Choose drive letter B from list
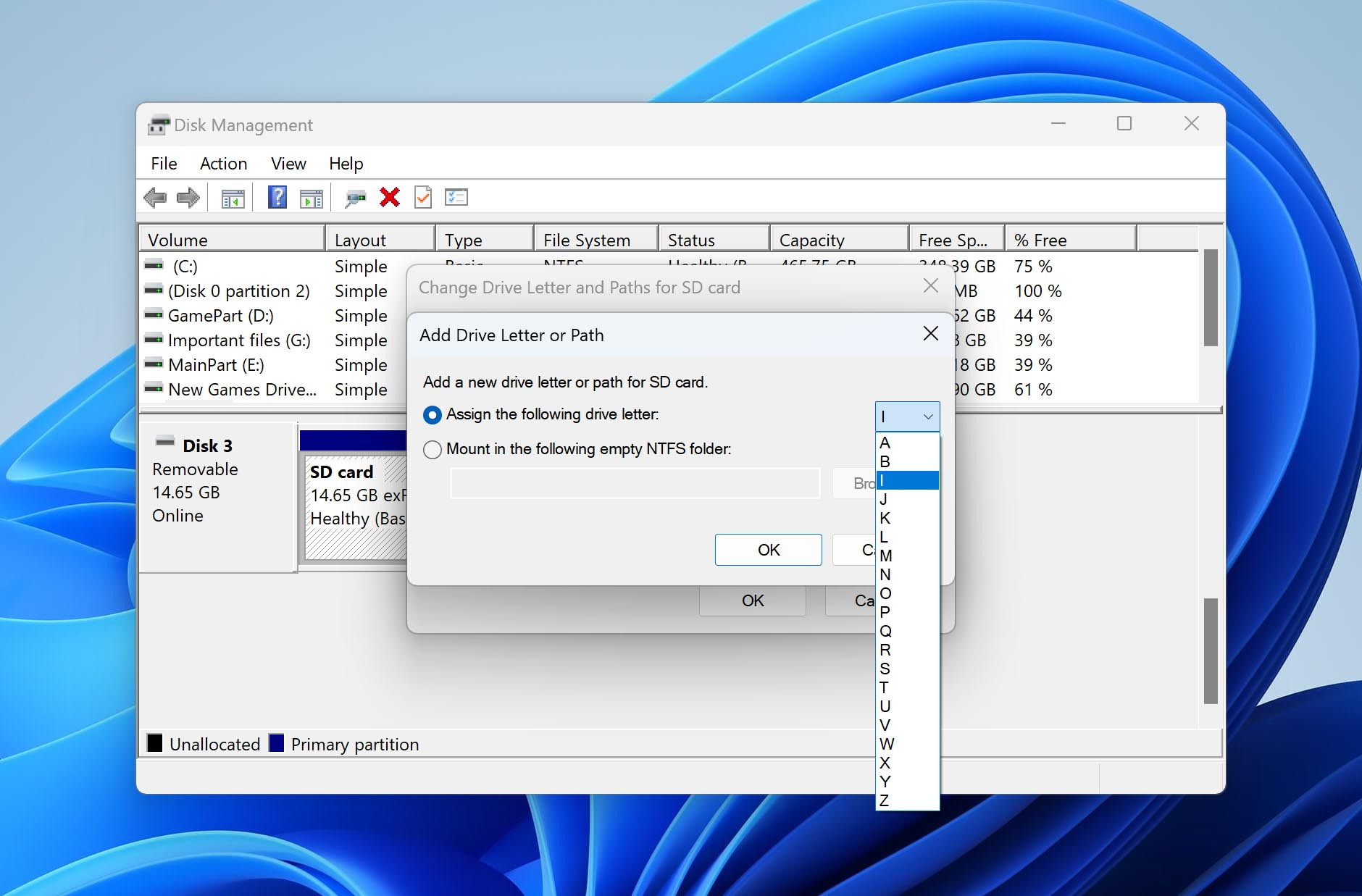 (x=907, y=461)
